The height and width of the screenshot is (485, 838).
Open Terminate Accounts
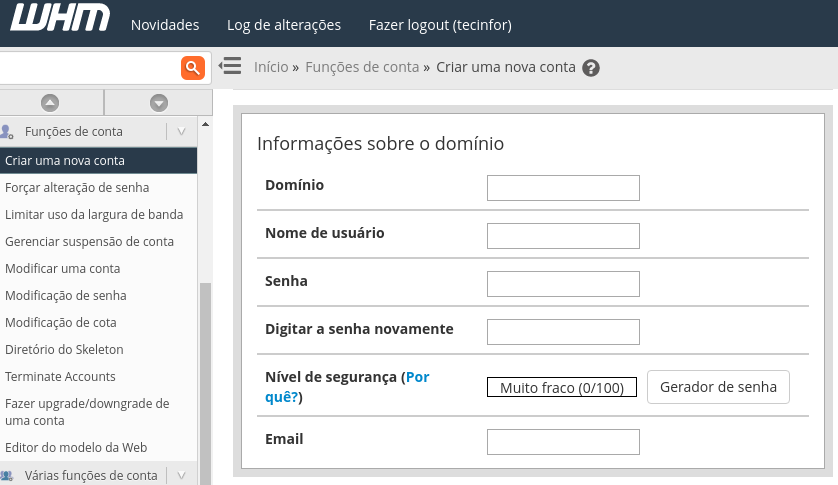pos(60,376)
